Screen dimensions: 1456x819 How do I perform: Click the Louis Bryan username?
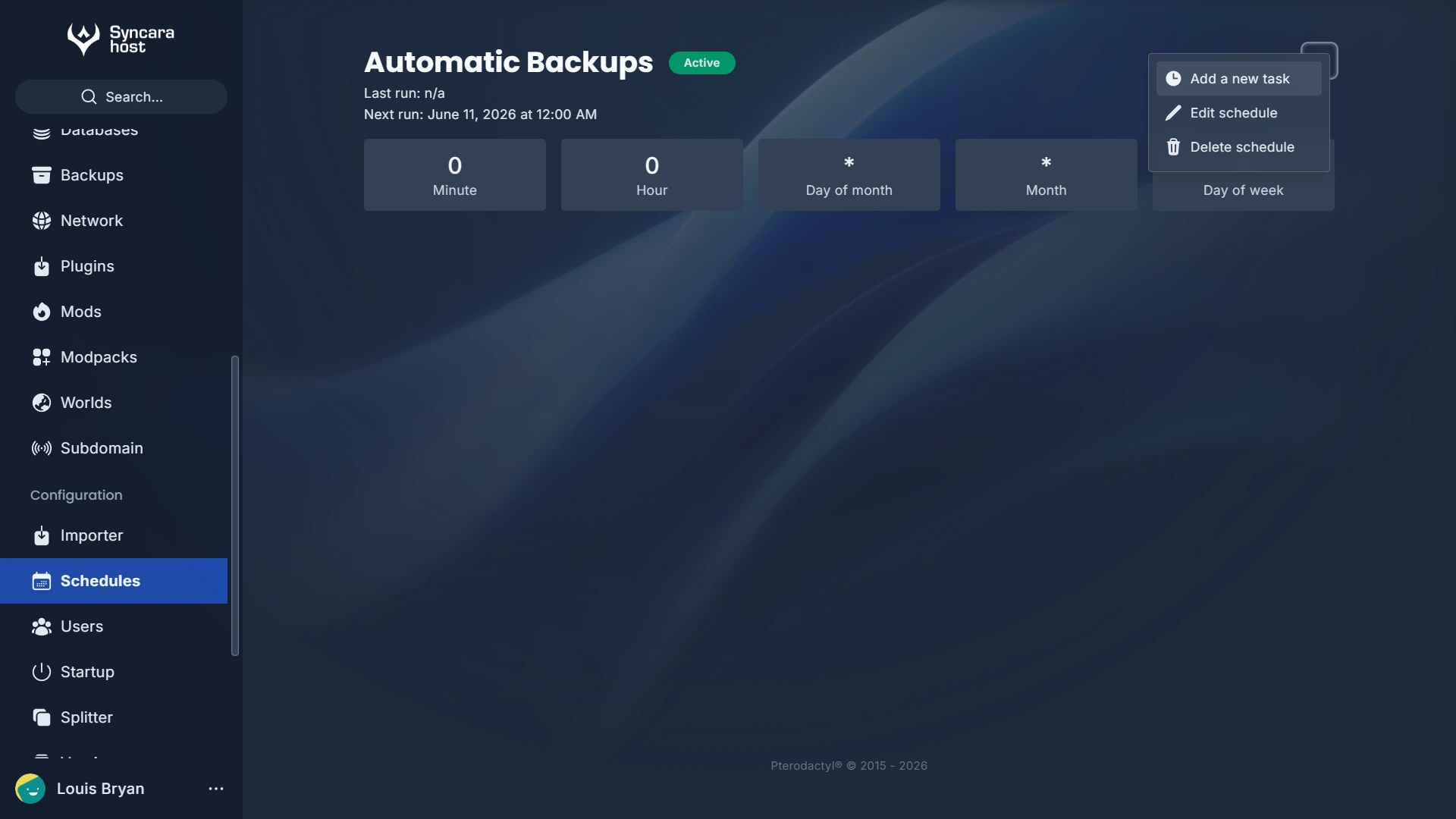click(x=101, y=789)
